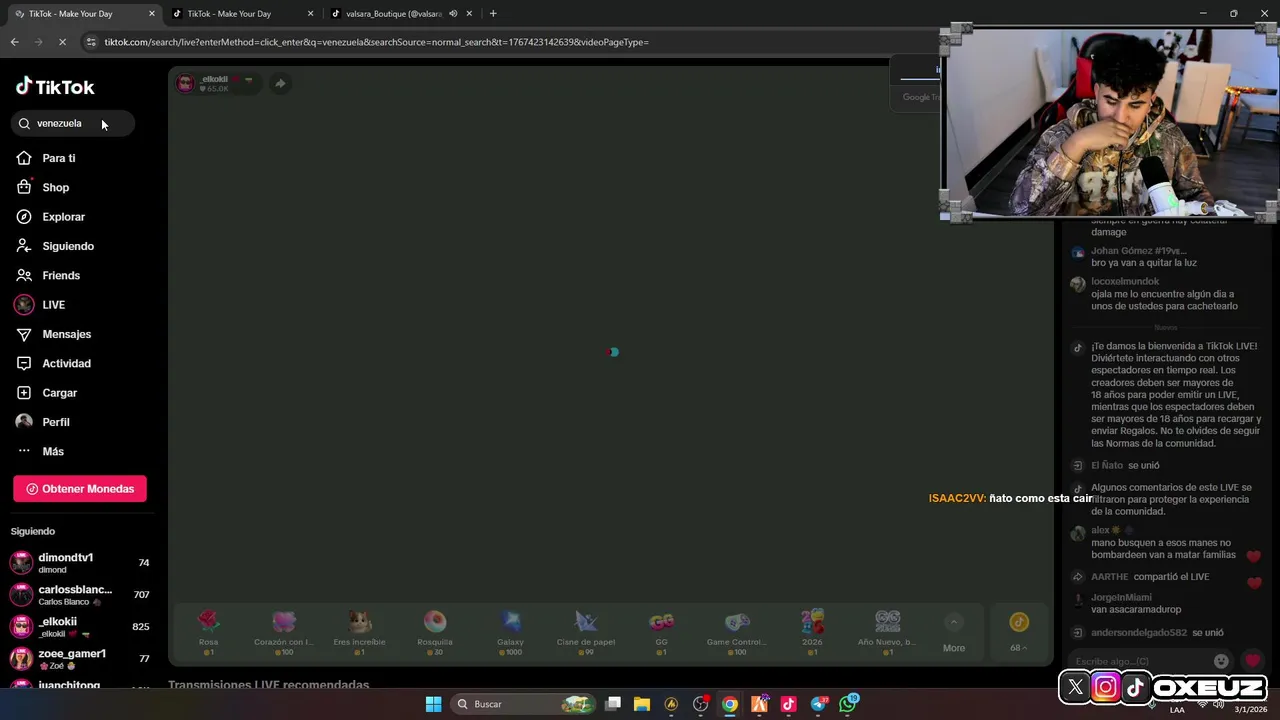This screenshot has height=720, width=1280.
Task: Close the valsara_Boutique tab
Action: pyautogui.click(x=469, y=14)
